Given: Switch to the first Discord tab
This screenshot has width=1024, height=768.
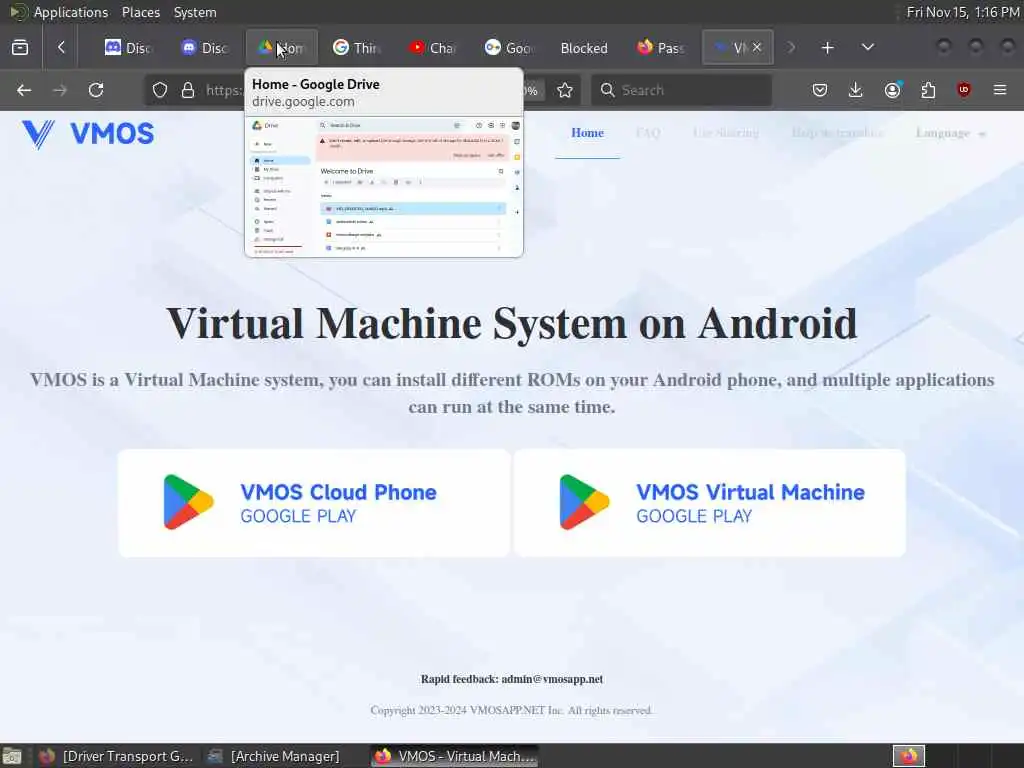Looking at the screenshot, I should pyautogui.click(x=128, y=48).
